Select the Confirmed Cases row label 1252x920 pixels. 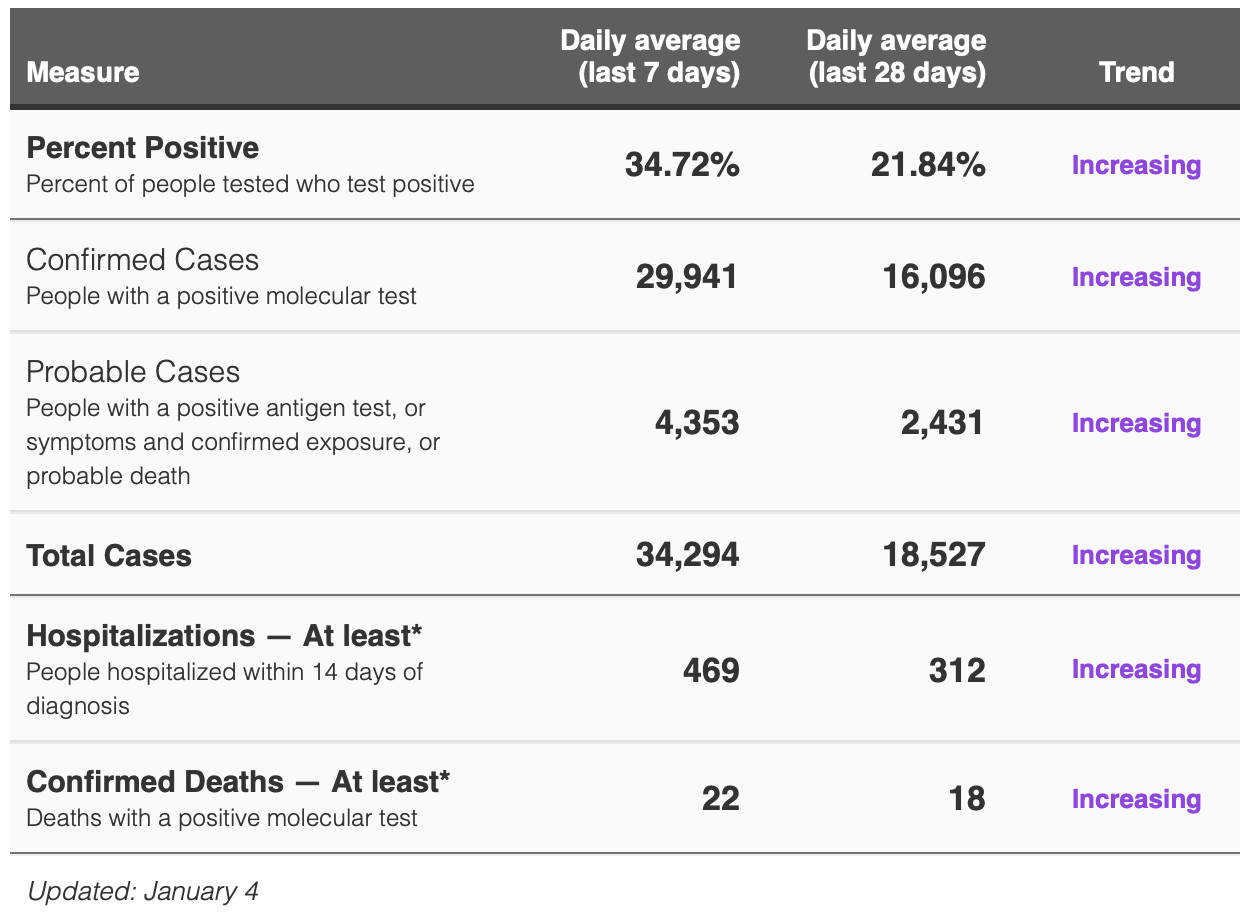[143, 260]
